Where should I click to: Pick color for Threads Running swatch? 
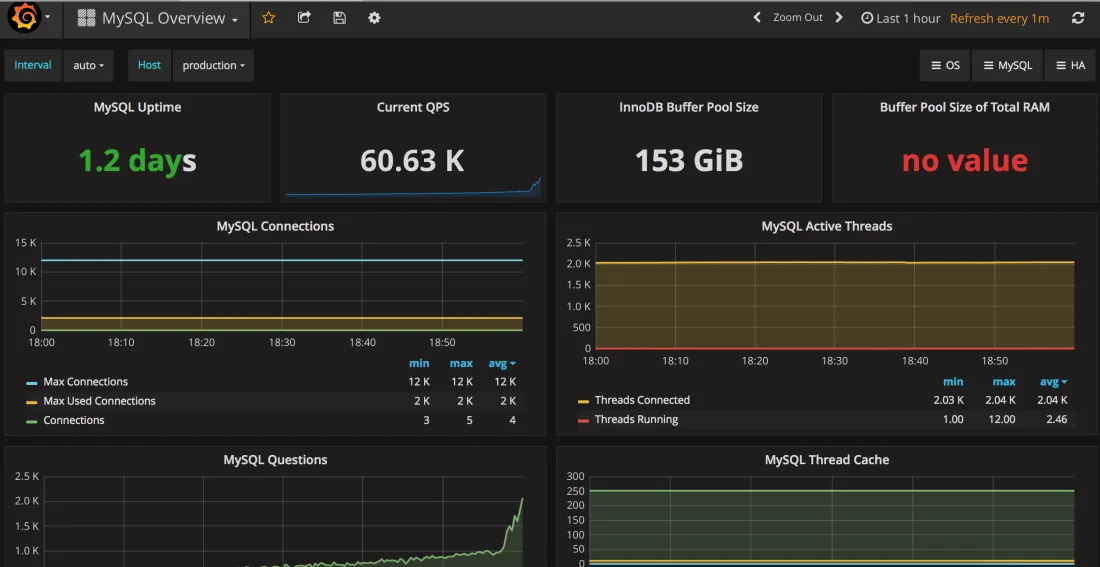point(583,420)
